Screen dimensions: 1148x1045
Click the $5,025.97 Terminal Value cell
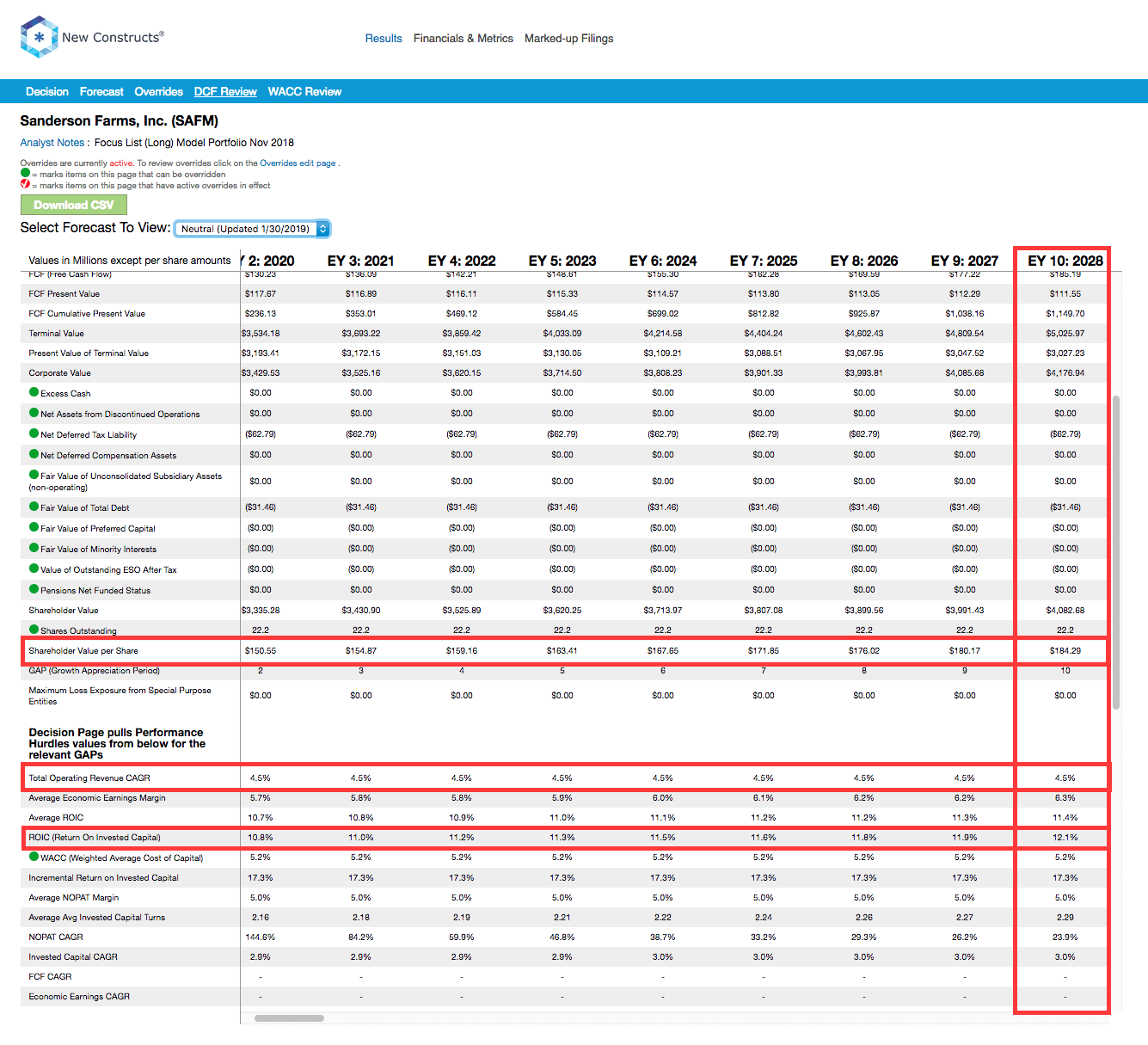tap(1065, 334)
